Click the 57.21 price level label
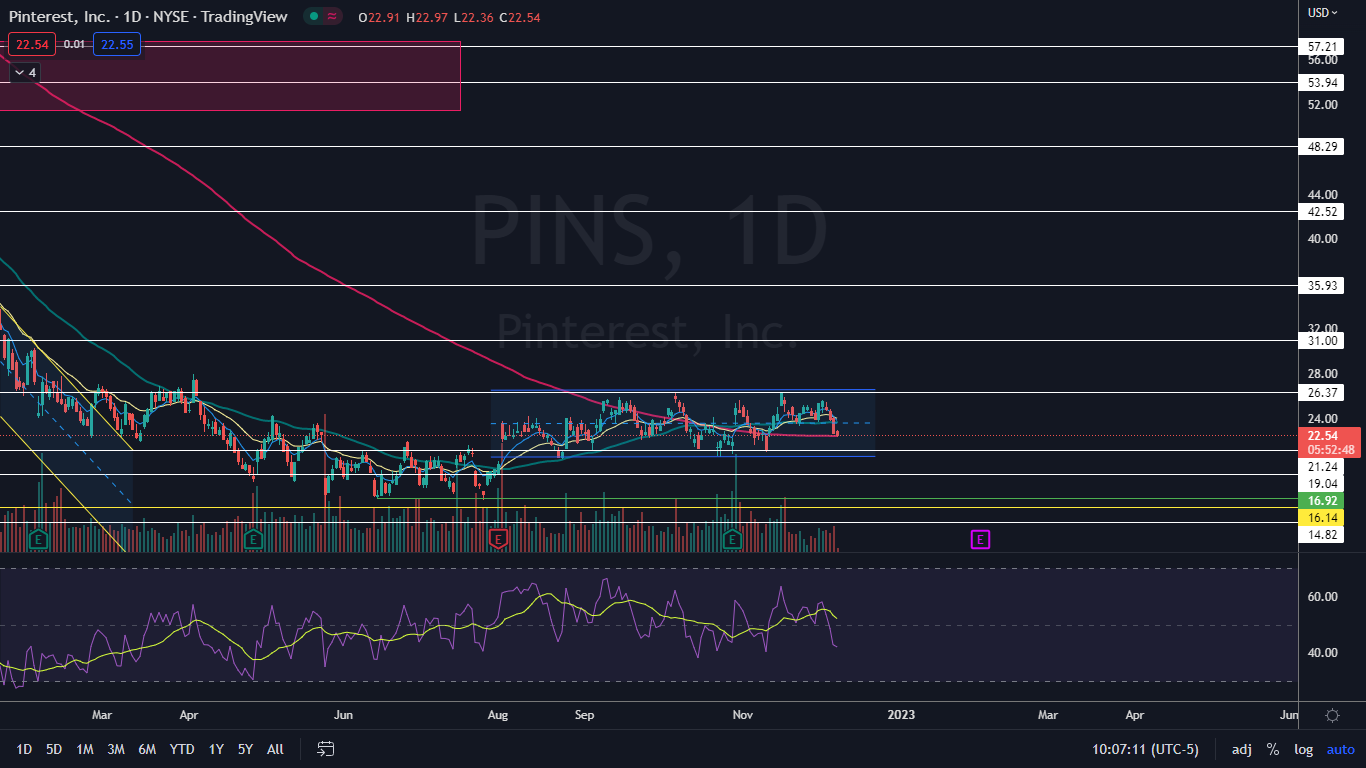Screen dimensions: 1366x768 [1324, 46]
